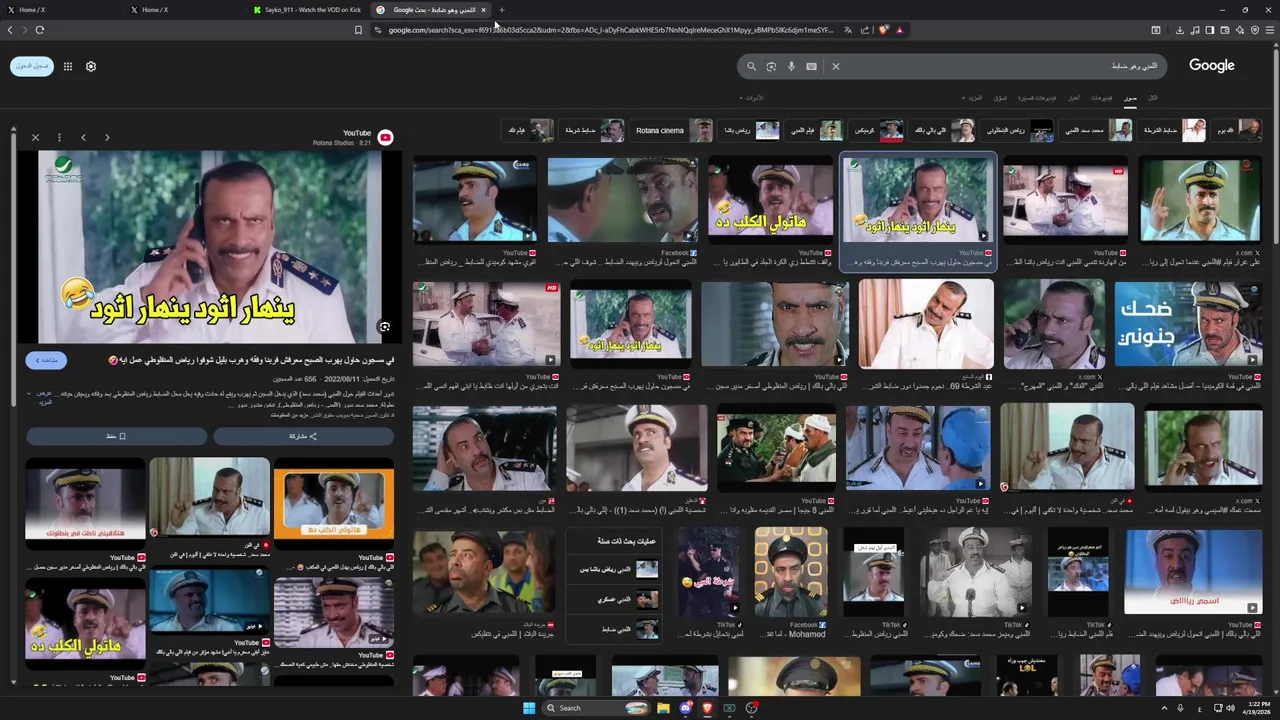Click the Google logo
This screenshot has height=720, width=1280.
[x=1211, y=65]
